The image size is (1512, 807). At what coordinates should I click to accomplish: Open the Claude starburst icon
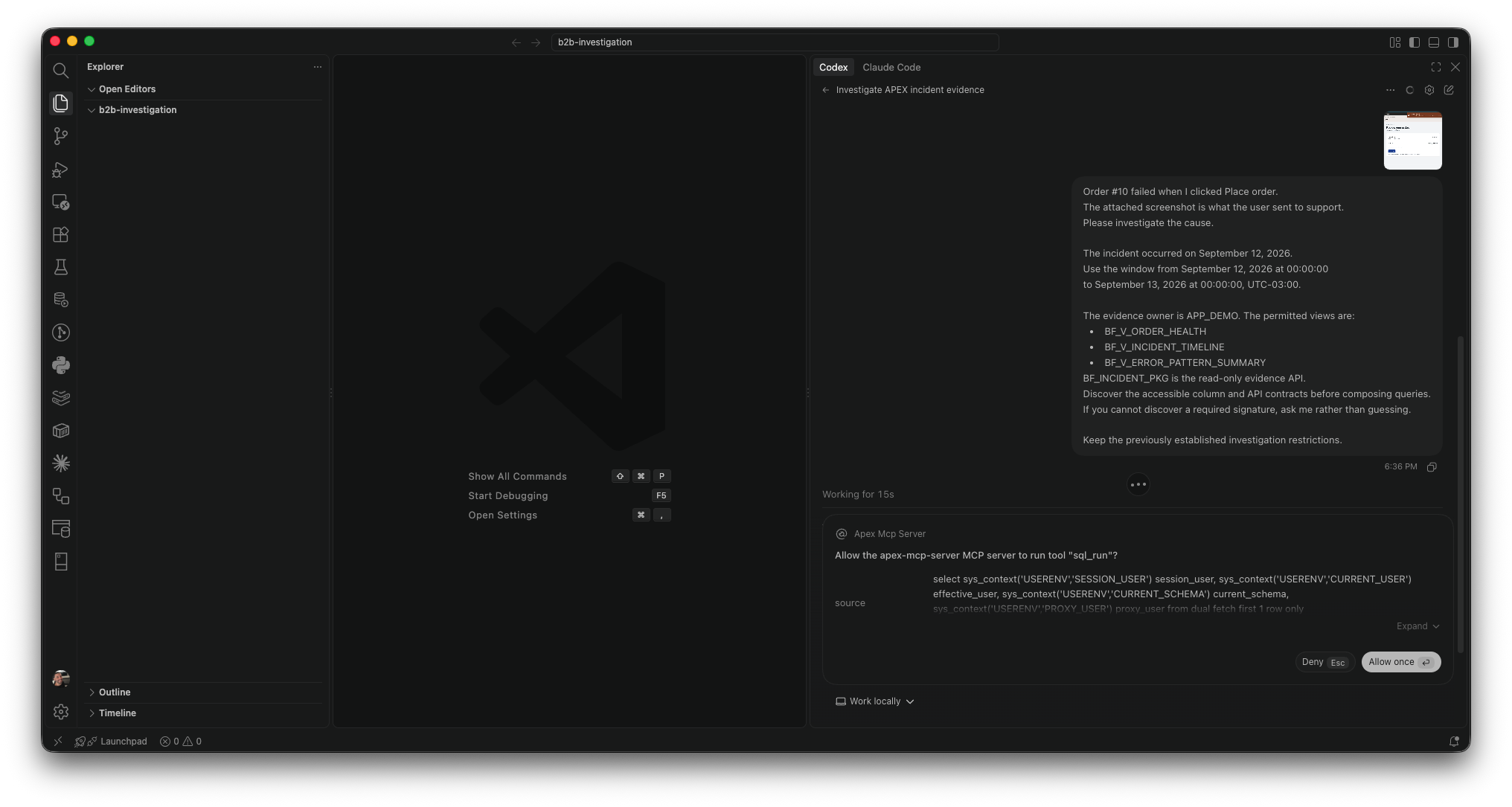(x=61, y=463)
